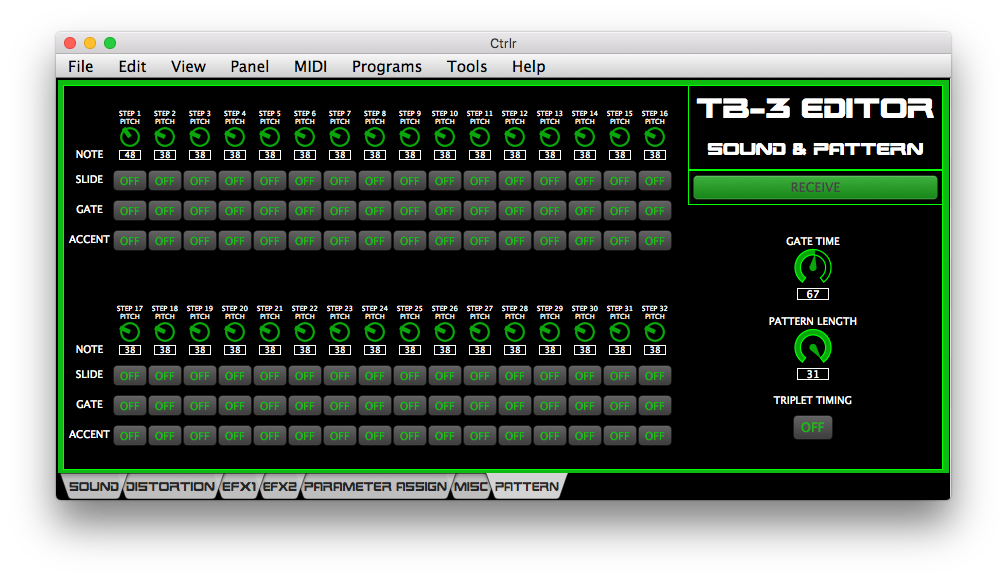Toggle SLIDE on for step 1
Image resolution: width=1007 pixels, height=580 pixels.
click(129, 181)
